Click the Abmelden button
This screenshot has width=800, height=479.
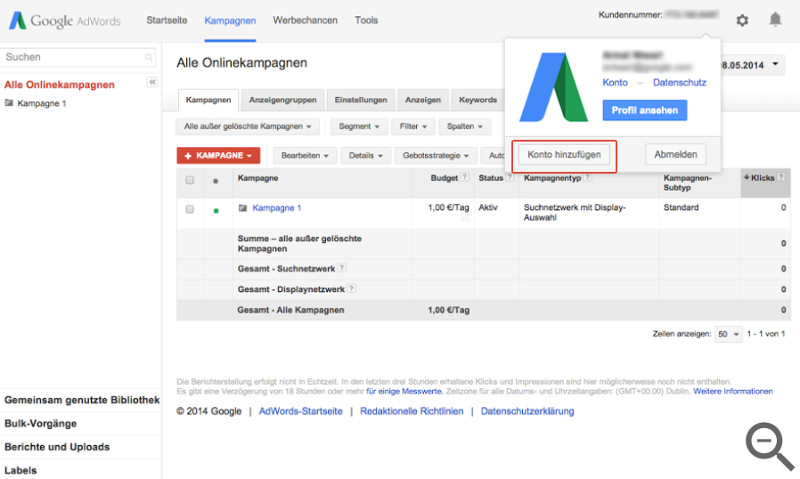click(676, 155)
